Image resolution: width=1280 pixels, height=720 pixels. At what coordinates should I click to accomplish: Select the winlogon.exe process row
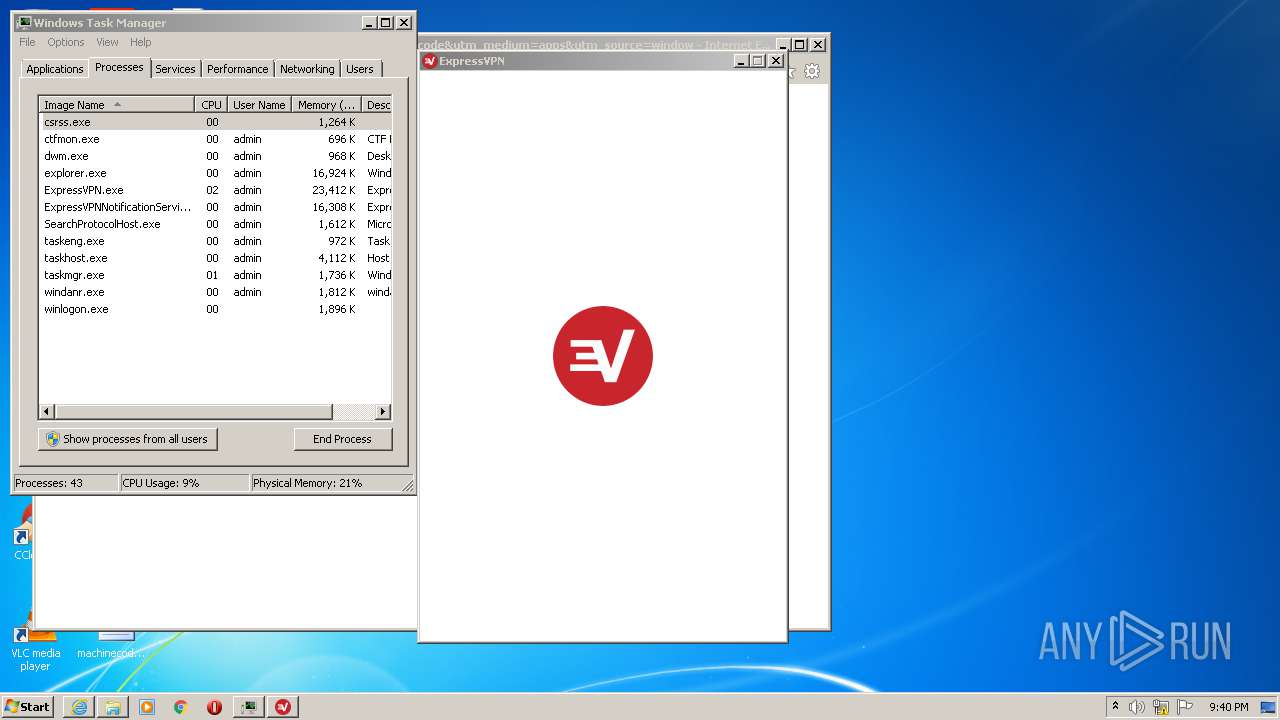(215, 309)
